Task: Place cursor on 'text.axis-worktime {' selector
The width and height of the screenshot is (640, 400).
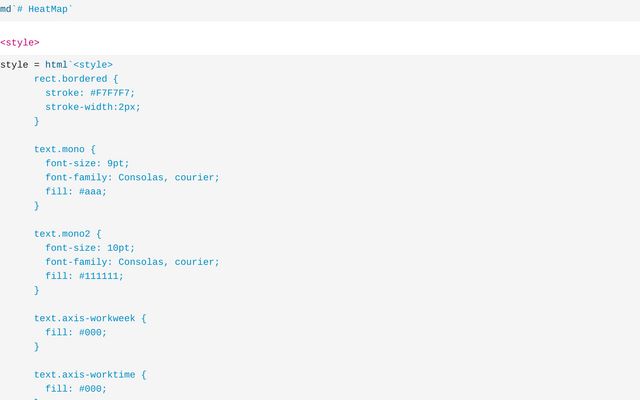Action: 90,375
